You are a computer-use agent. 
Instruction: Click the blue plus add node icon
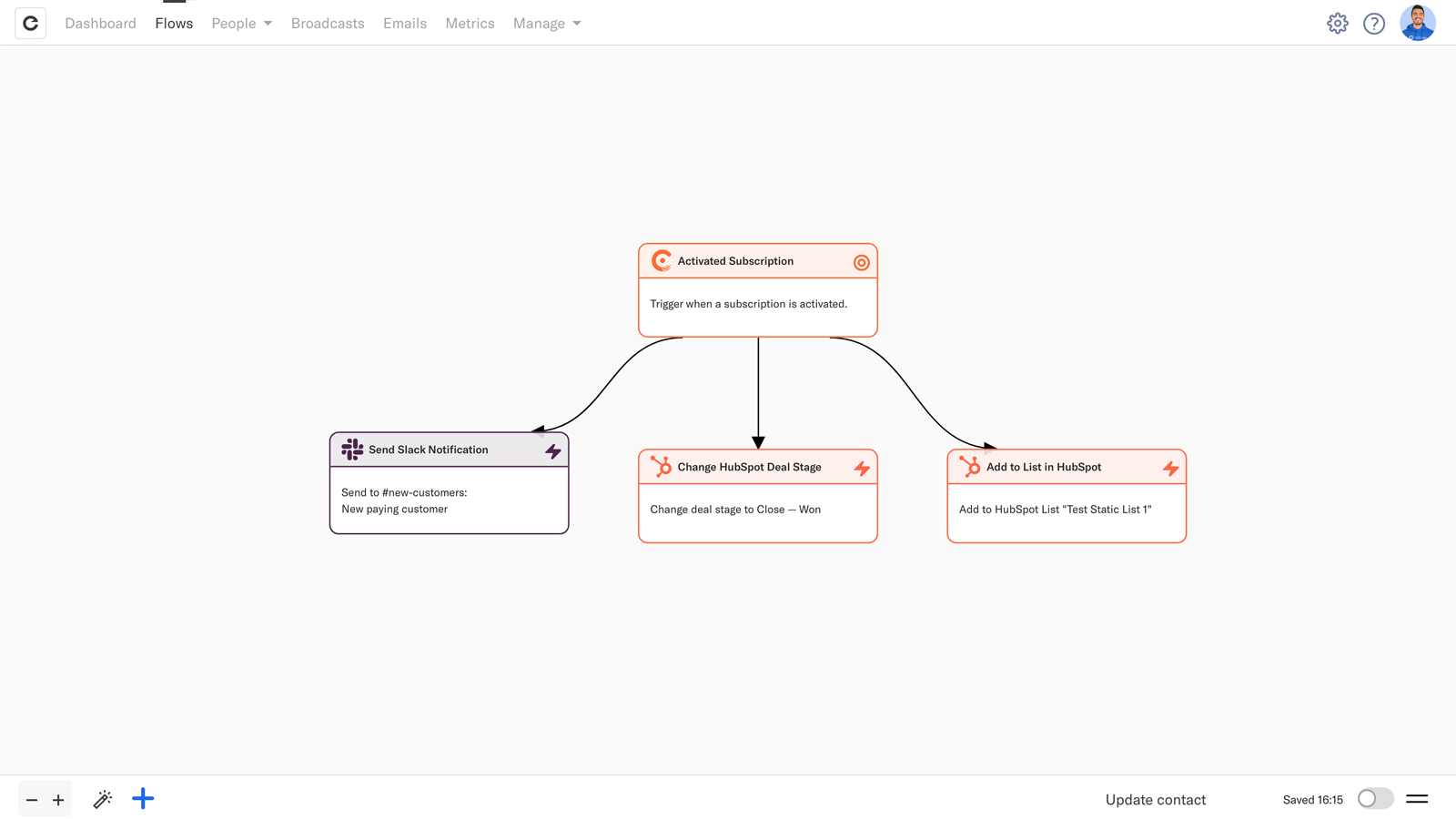pos(143,799)
